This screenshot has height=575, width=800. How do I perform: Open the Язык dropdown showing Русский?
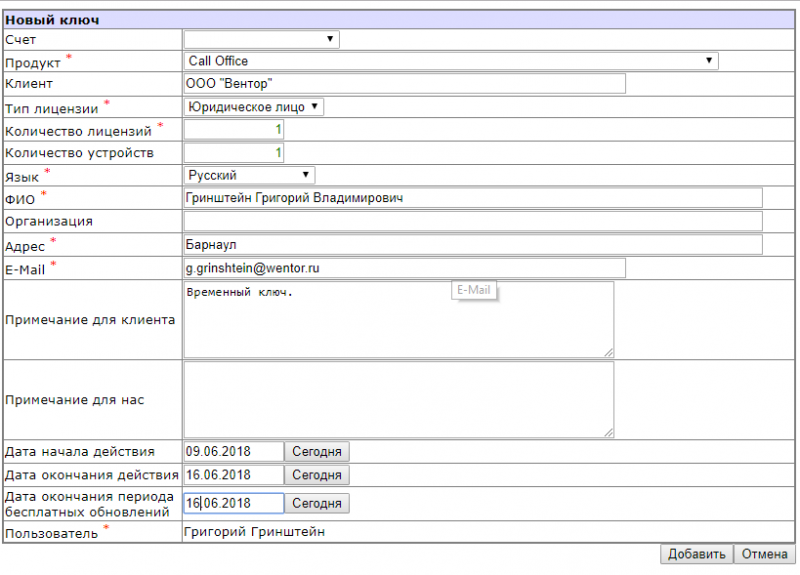pos(249,176)
